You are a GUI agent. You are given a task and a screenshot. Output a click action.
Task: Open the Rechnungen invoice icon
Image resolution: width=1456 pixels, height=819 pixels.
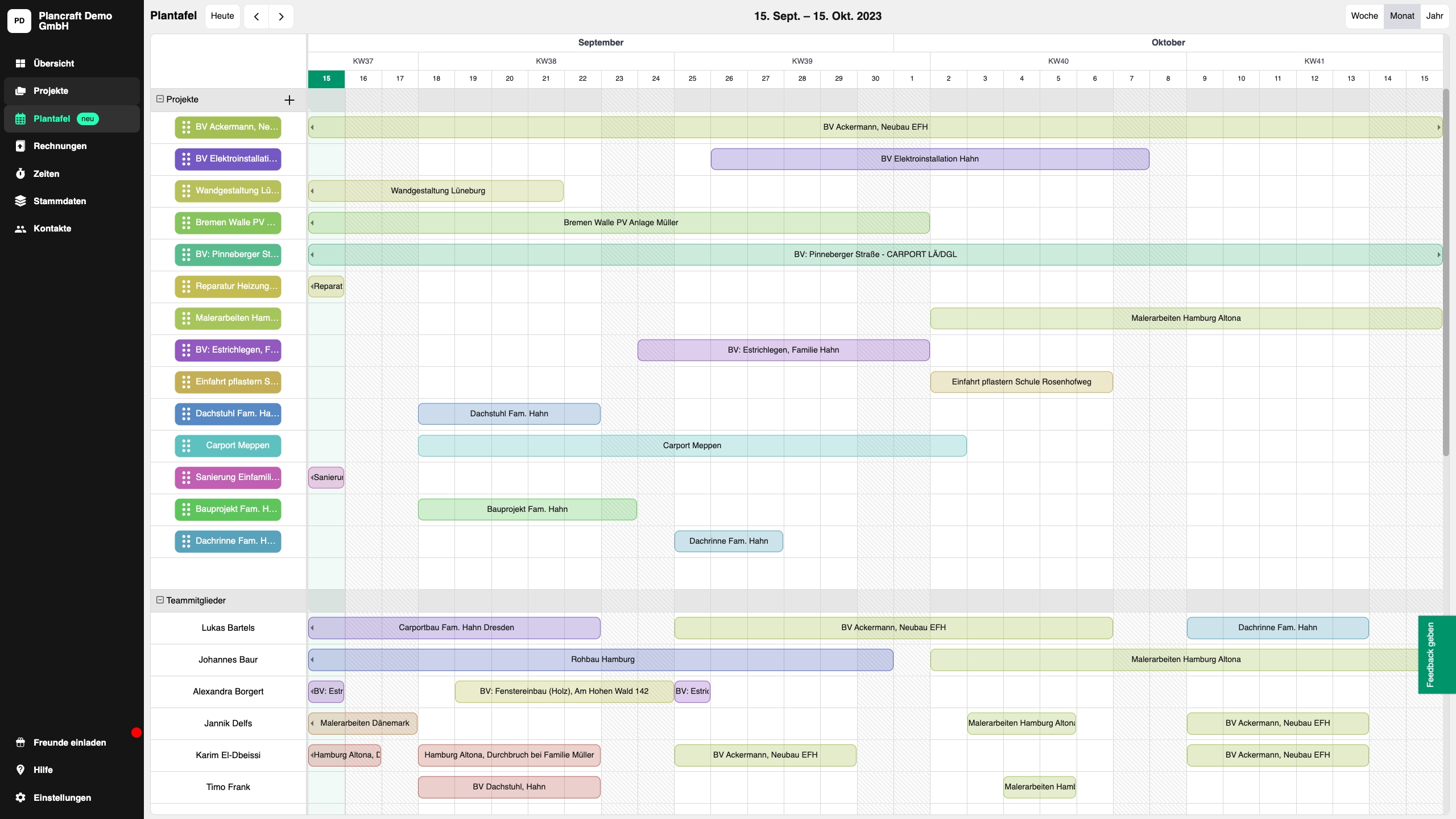(x=20, y=146)
